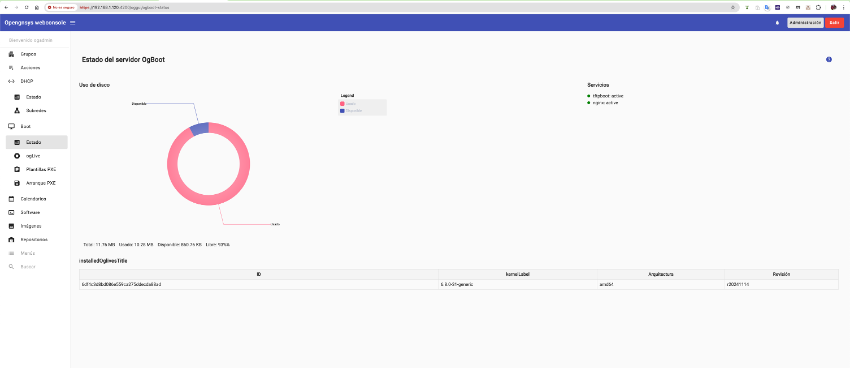Toggle Disponible blue legend entry

click(x=350, y=111)
